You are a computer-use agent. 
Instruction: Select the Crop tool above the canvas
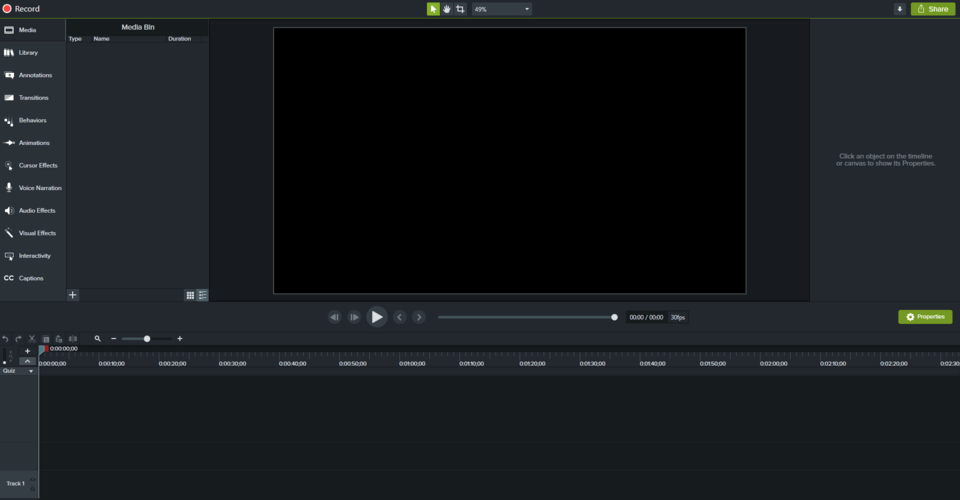460,9
